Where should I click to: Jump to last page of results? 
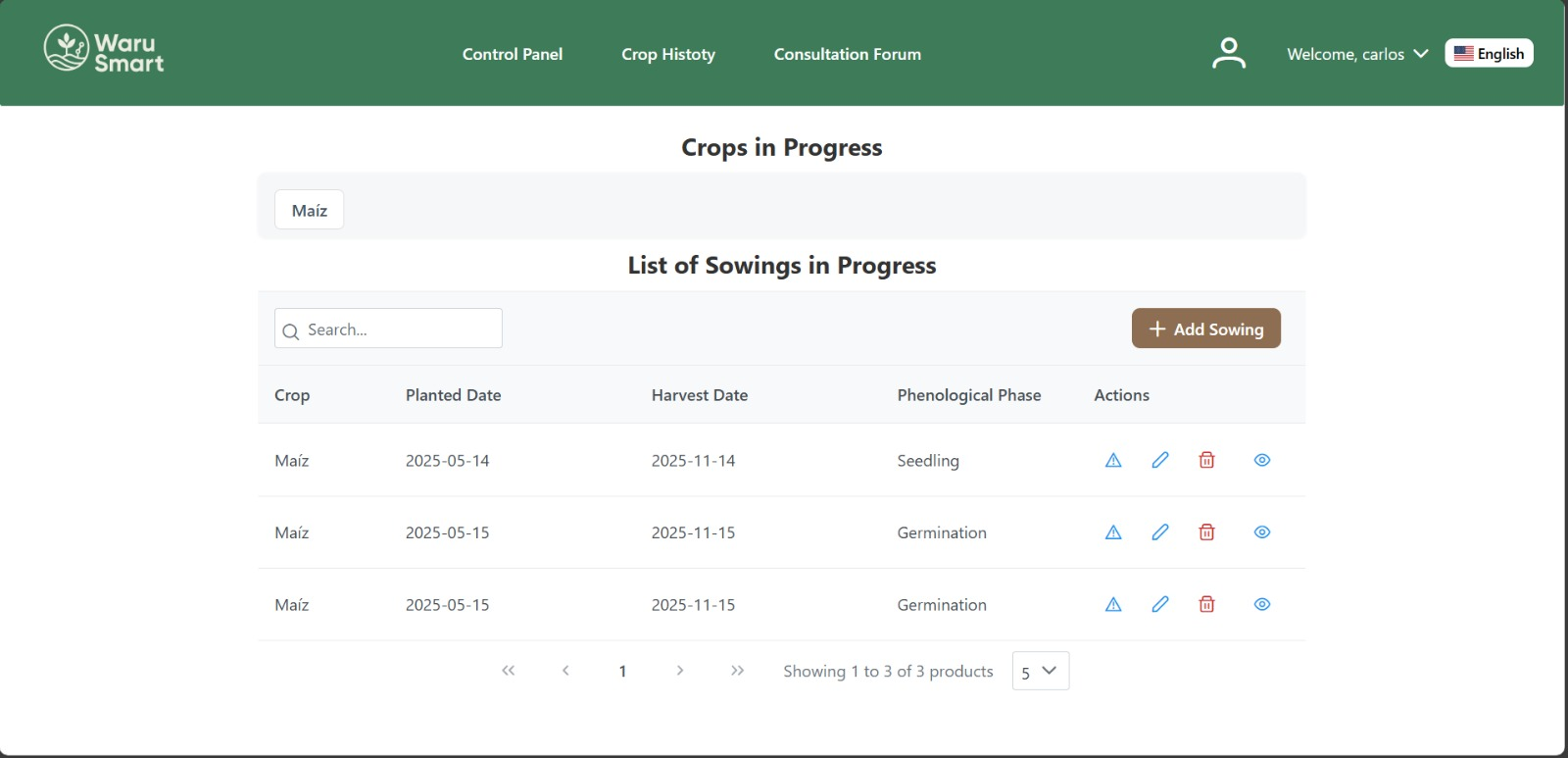coord(738,671)
